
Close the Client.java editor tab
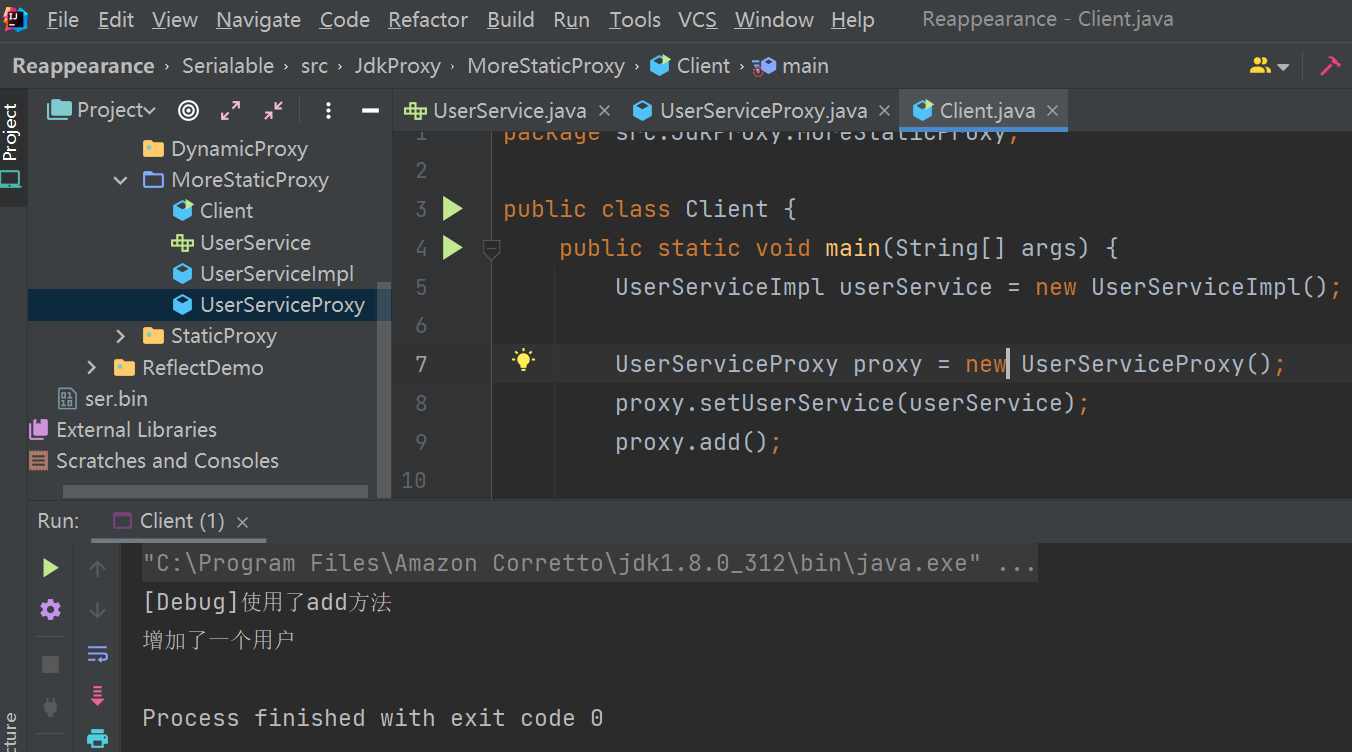(x=1052, y=111)
